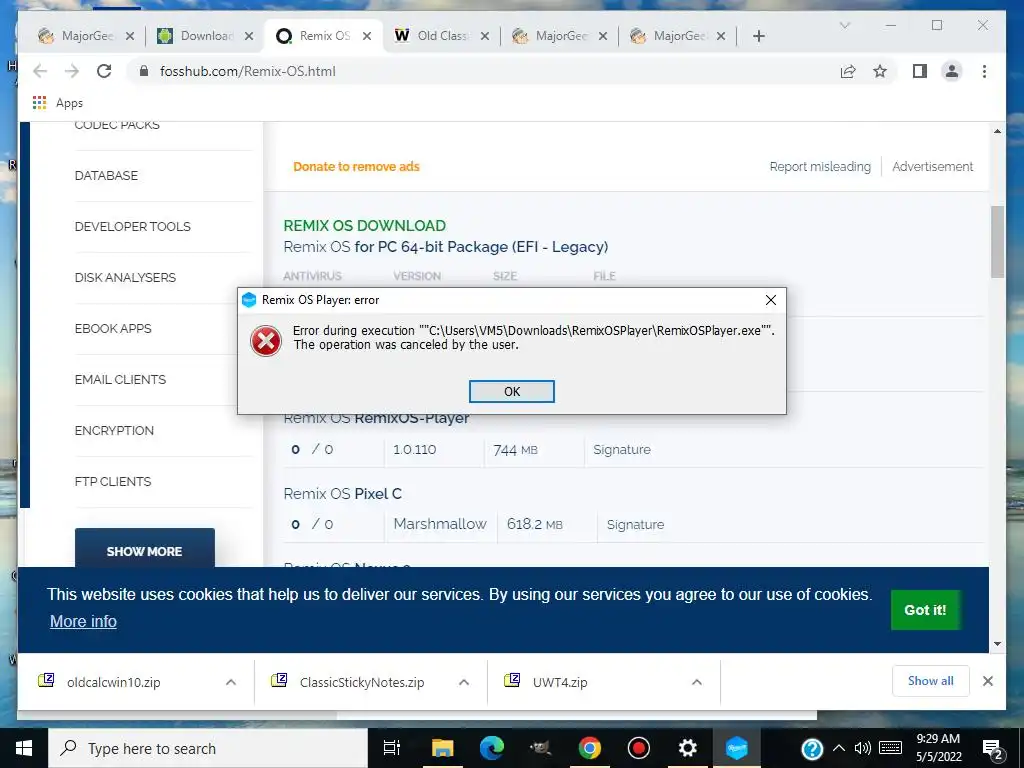1024x768 pixels.
Task: Bookmark this page with the star icon
Action: 880,71
